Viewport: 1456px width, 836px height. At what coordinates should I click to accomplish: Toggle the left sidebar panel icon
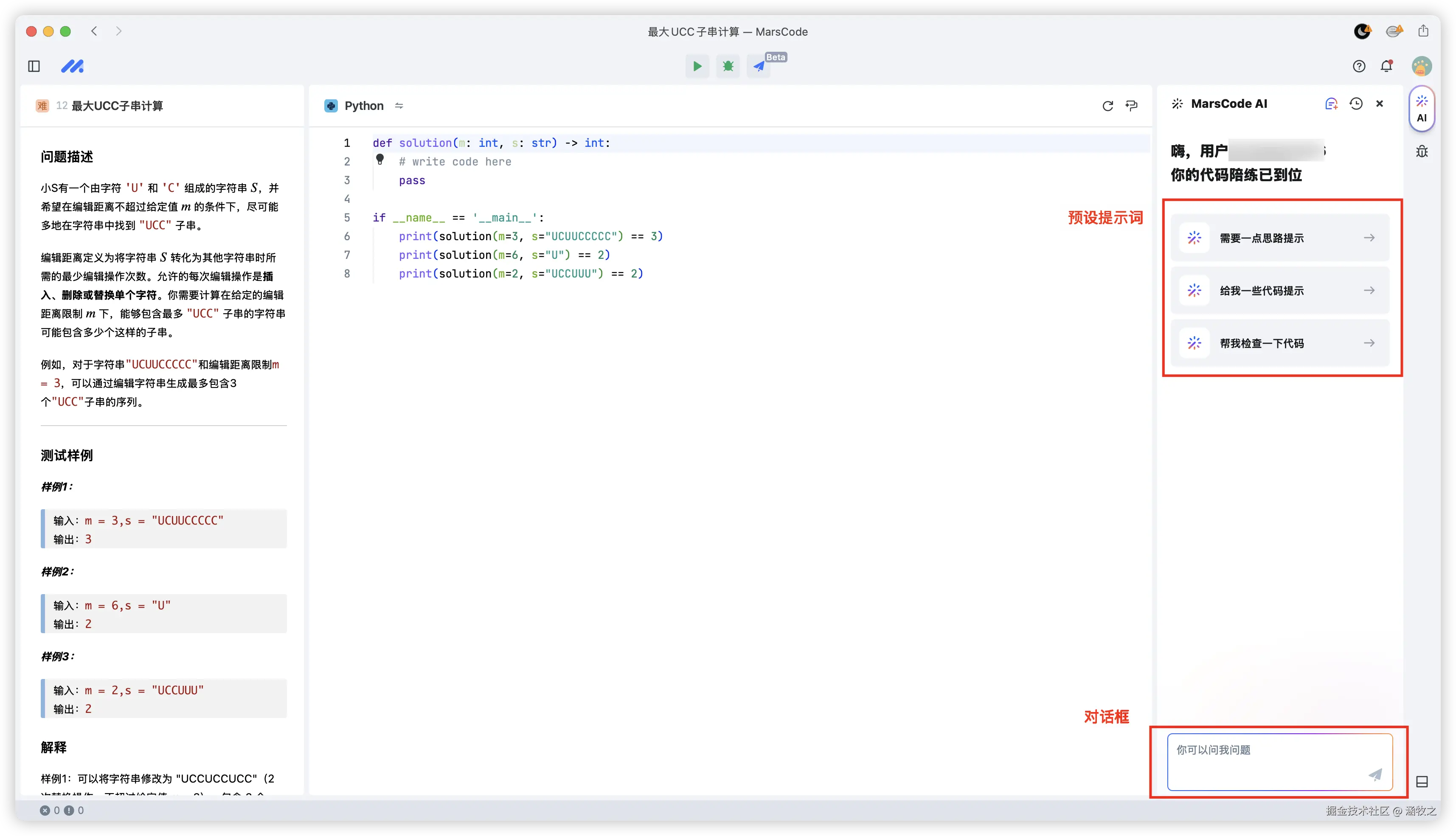coord(34,66)
